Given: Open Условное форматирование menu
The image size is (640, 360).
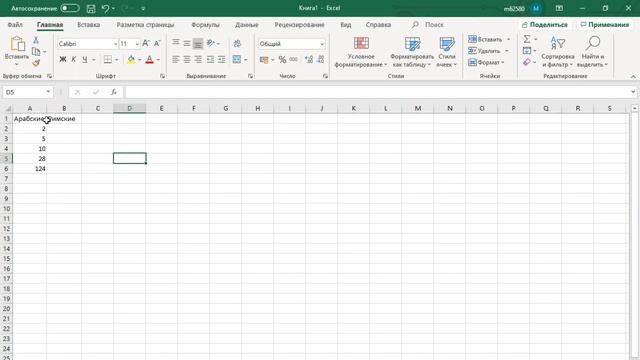Looking at the screenshot, I should [361, 52].
